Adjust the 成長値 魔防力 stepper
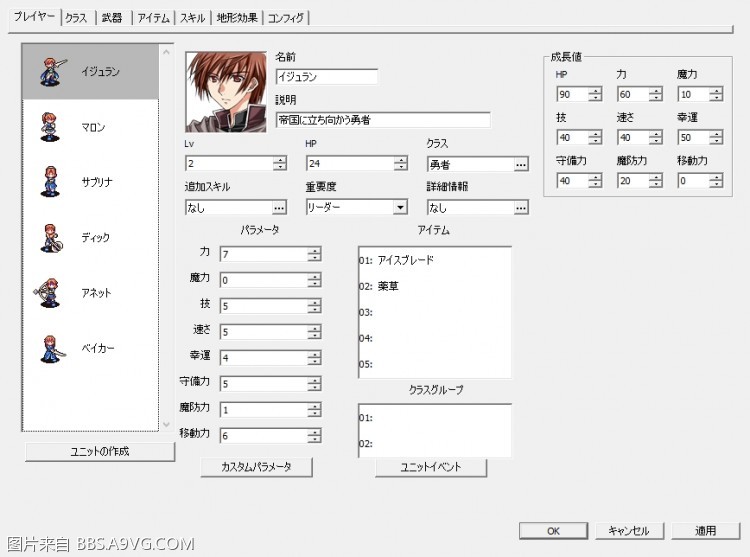 (x=656, y=181)
